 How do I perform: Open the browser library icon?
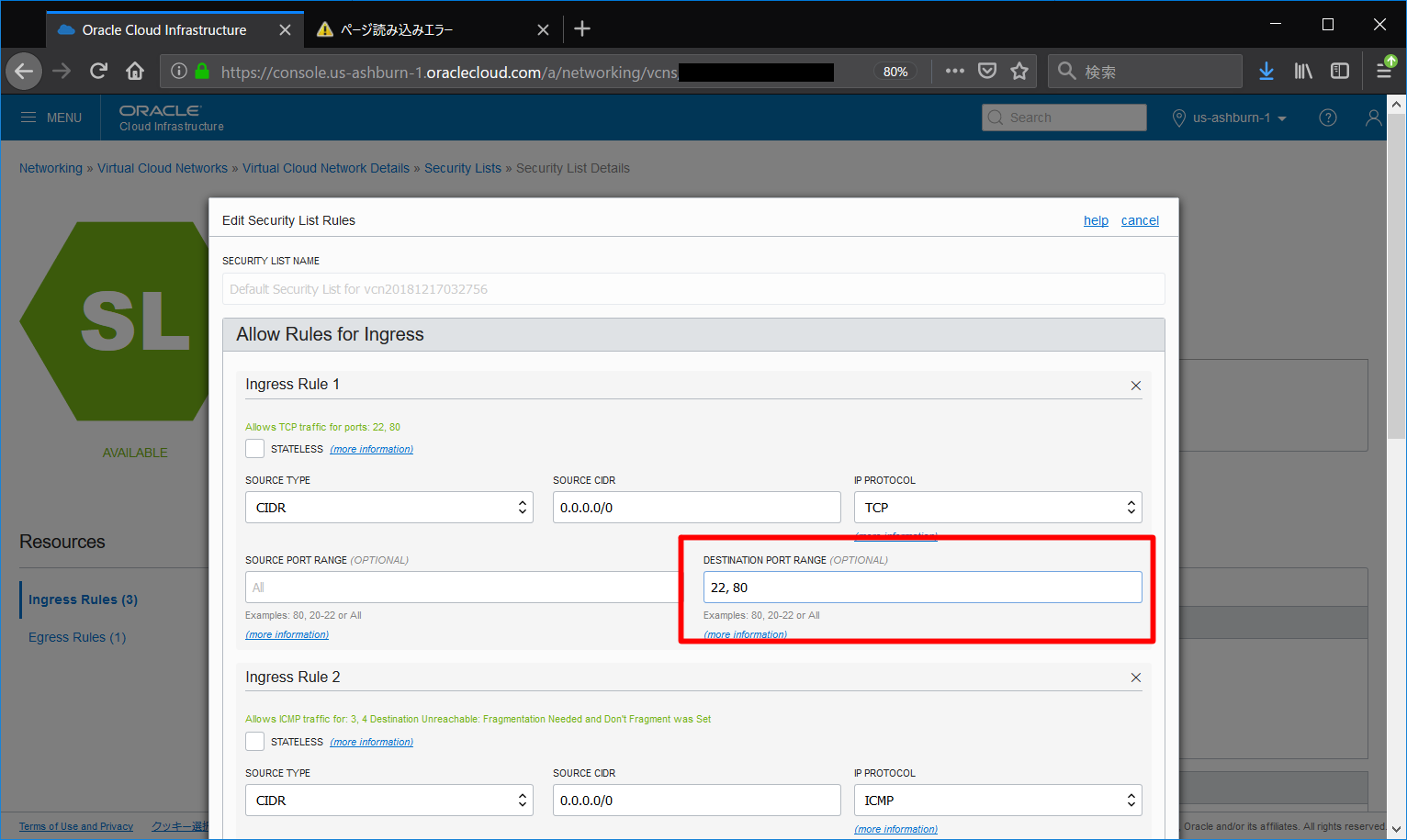(x=1303, y=71)
